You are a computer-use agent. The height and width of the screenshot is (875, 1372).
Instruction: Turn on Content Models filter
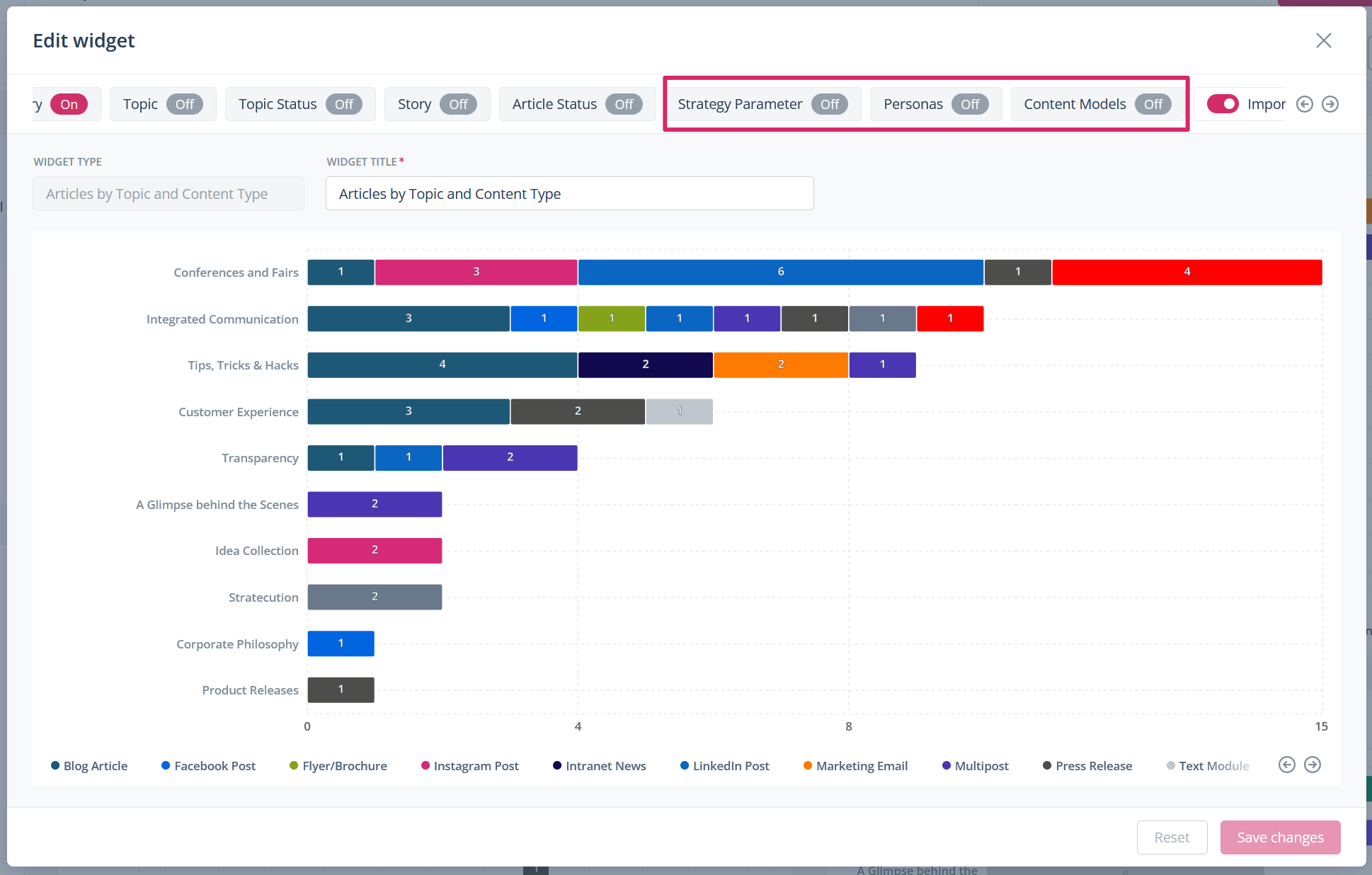[x=1153, y=104]
